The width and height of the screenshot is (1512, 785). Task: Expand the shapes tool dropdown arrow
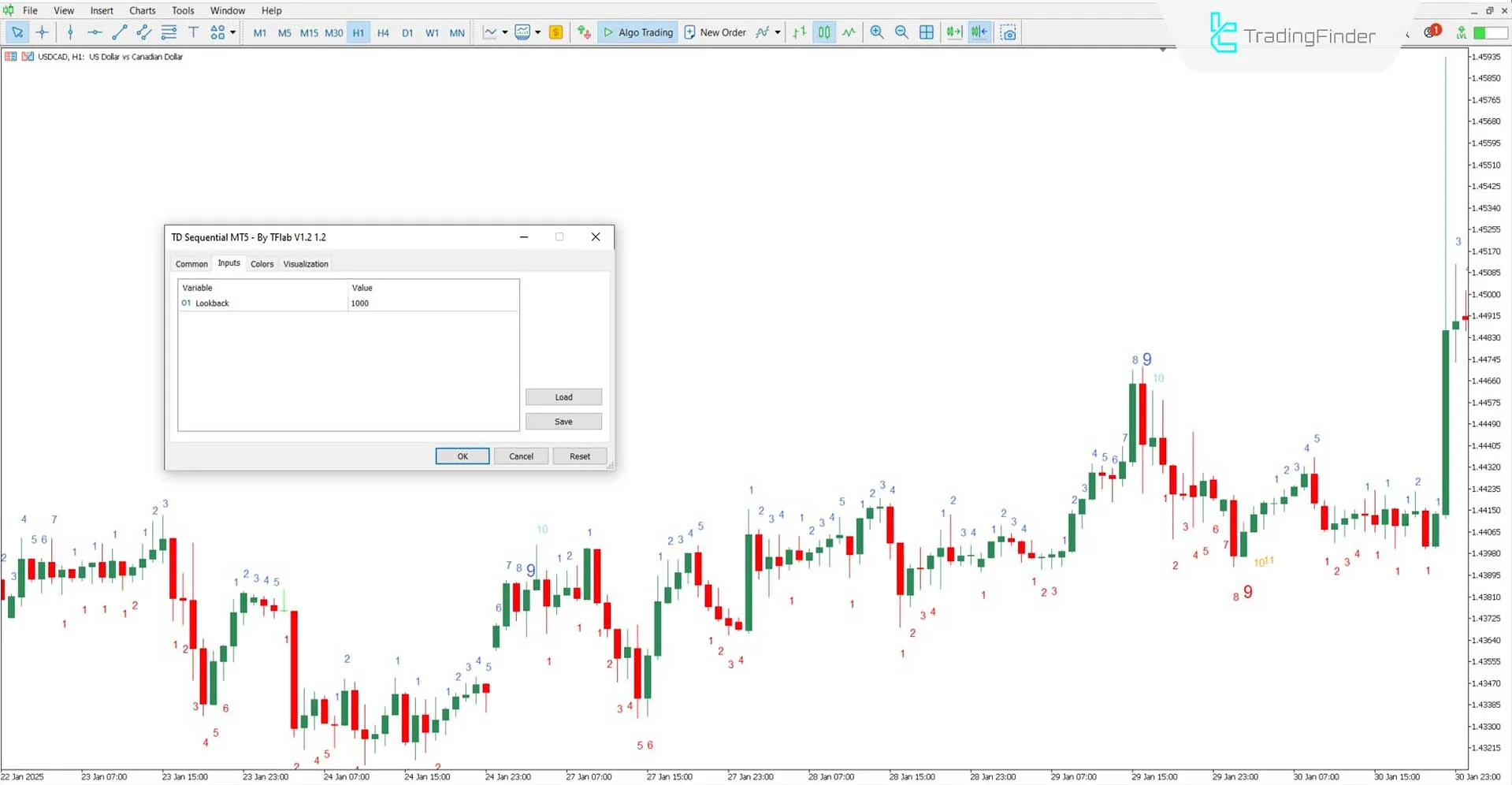233,32
